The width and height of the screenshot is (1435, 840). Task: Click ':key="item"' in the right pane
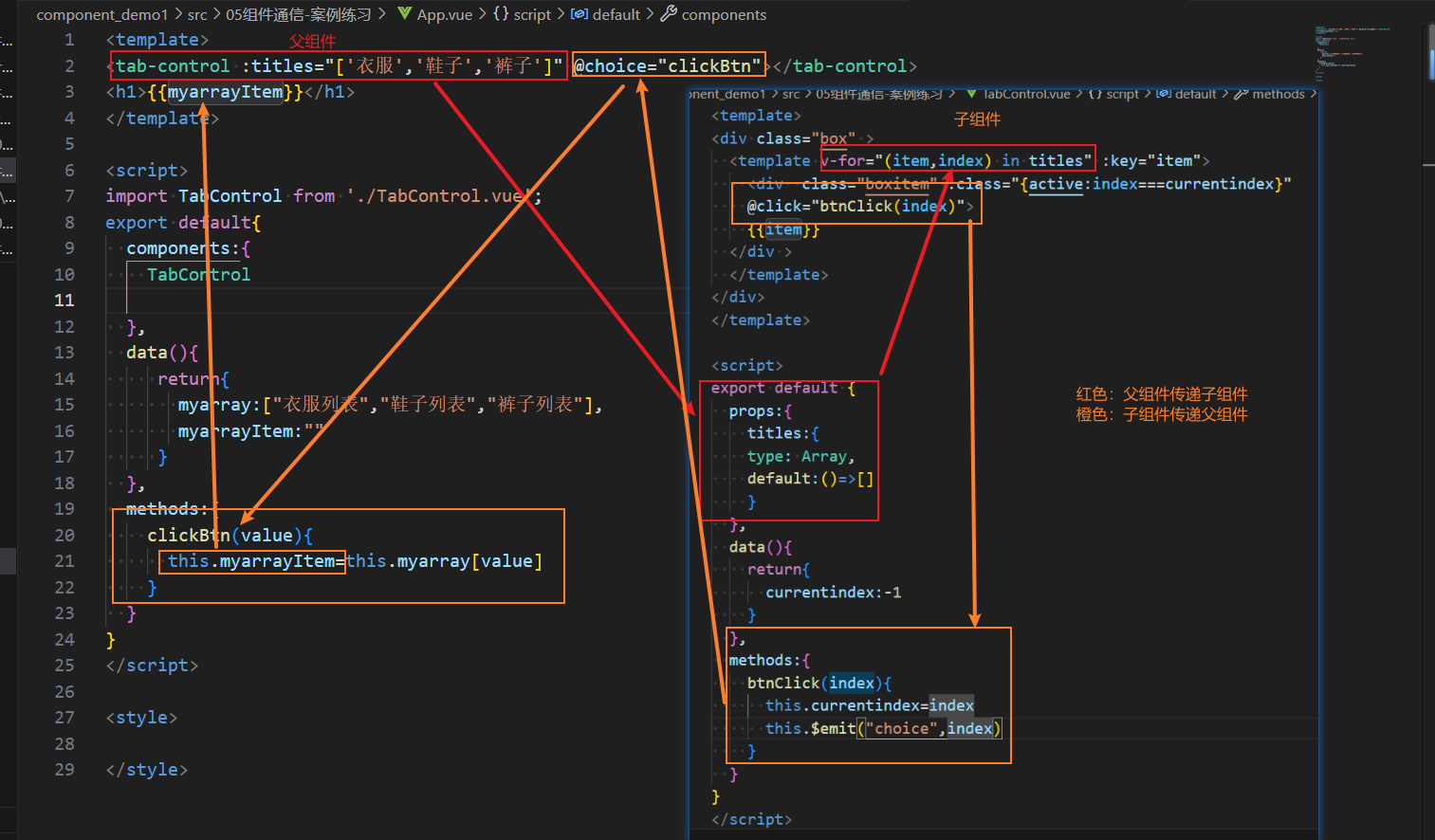(x=1151, y=161)
